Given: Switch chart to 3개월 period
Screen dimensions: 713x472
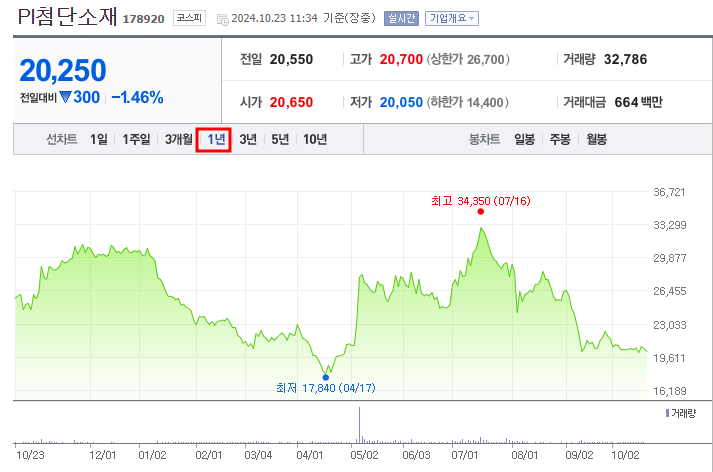Looking at the screenshot, I should [178, 139].
